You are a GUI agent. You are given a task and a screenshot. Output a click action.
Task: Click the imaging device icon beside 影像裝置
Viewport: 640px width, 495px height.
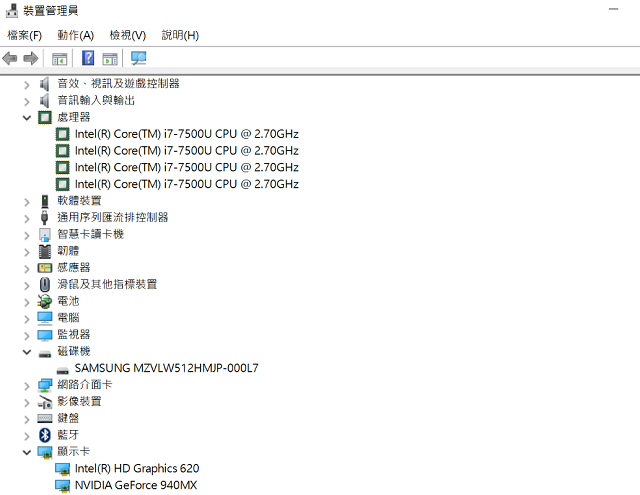pos(45,402)
